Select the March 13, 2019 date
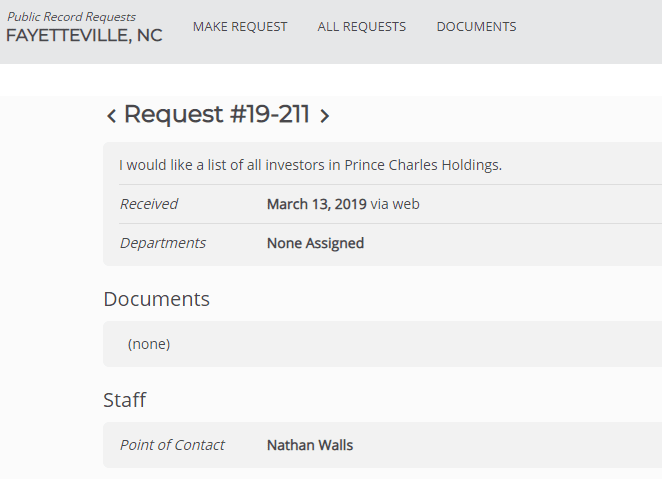Image resolution: width=662 pixels, height=479 pixels. [316, 204]
